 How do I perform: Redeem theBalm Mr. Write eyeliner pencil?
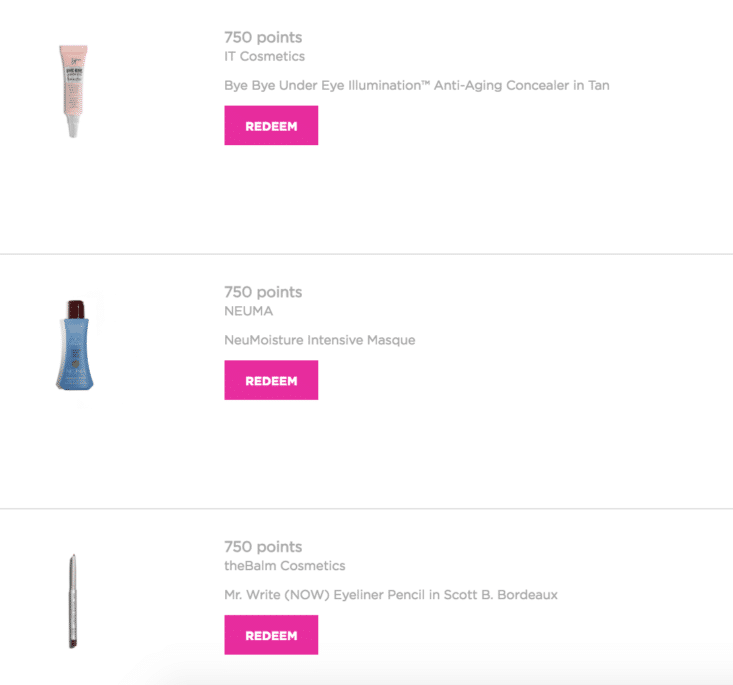click(x=271, y=635)
